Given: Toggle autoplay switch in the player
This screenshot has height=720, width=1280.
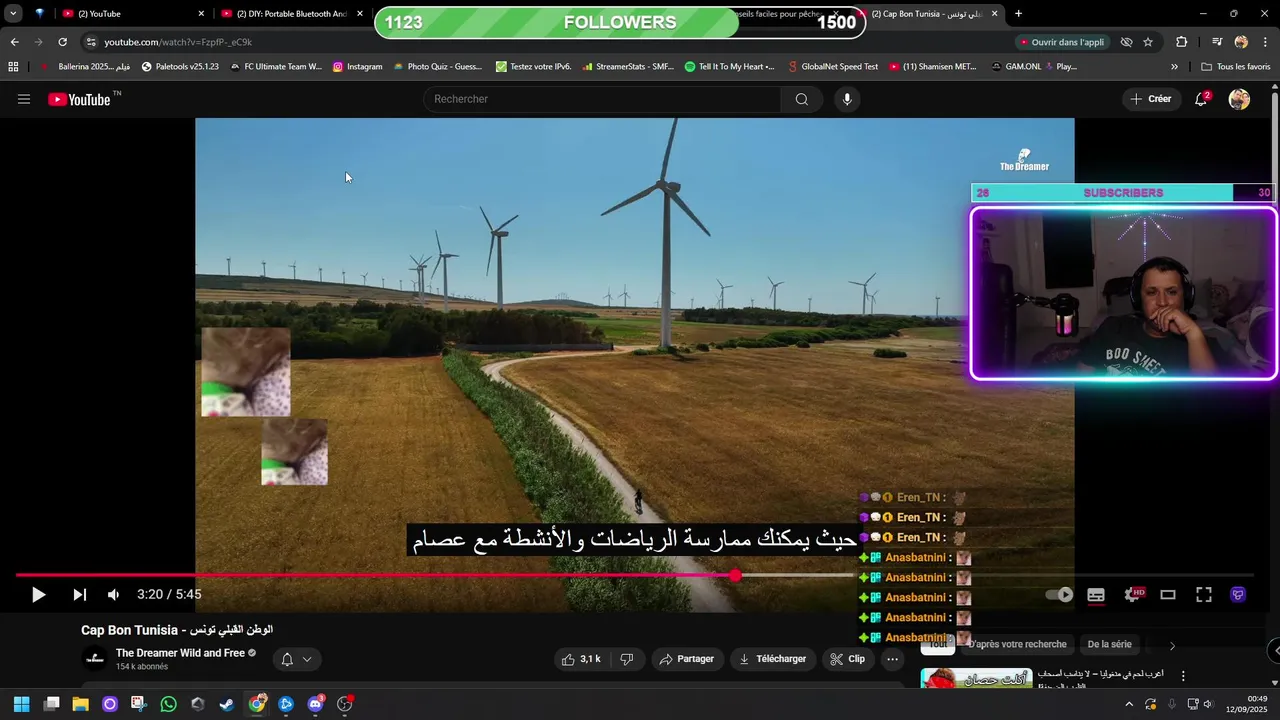Looking at the screenshot, I should pyautogui.click(x=1059, y=595).
